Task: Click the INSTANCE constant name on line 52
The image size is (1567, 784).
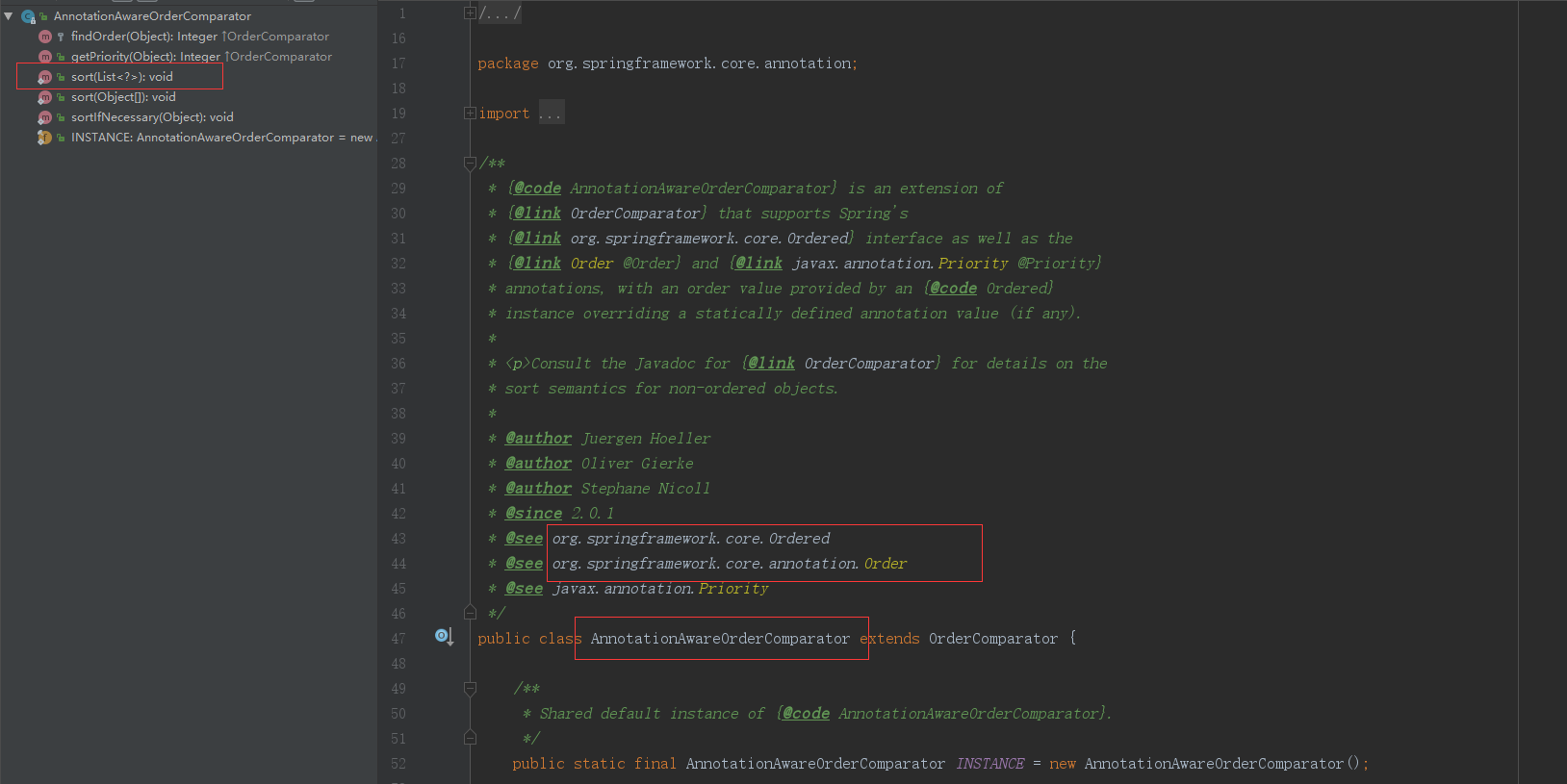Action: coord(990,764)
